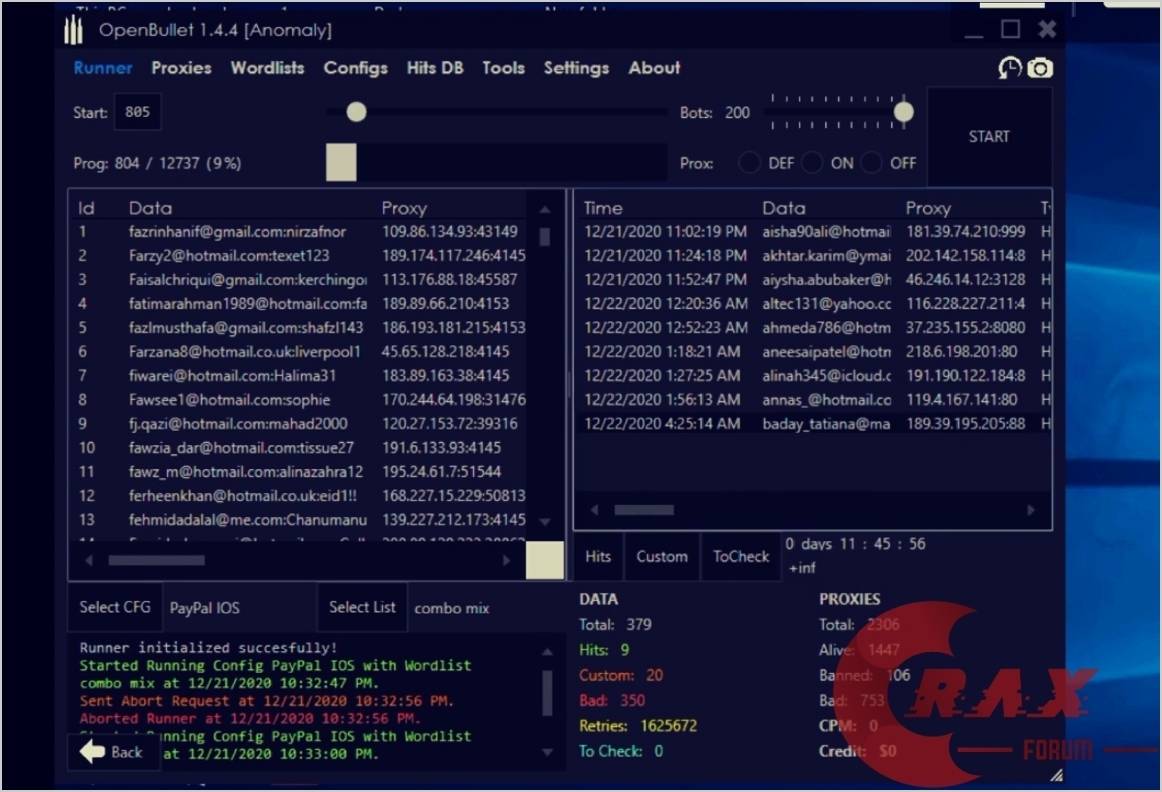Screen dimensions: 1162x792
Task: Click proxy cell 120.27.153.72:39316
Action: click(x=450, y=424)
